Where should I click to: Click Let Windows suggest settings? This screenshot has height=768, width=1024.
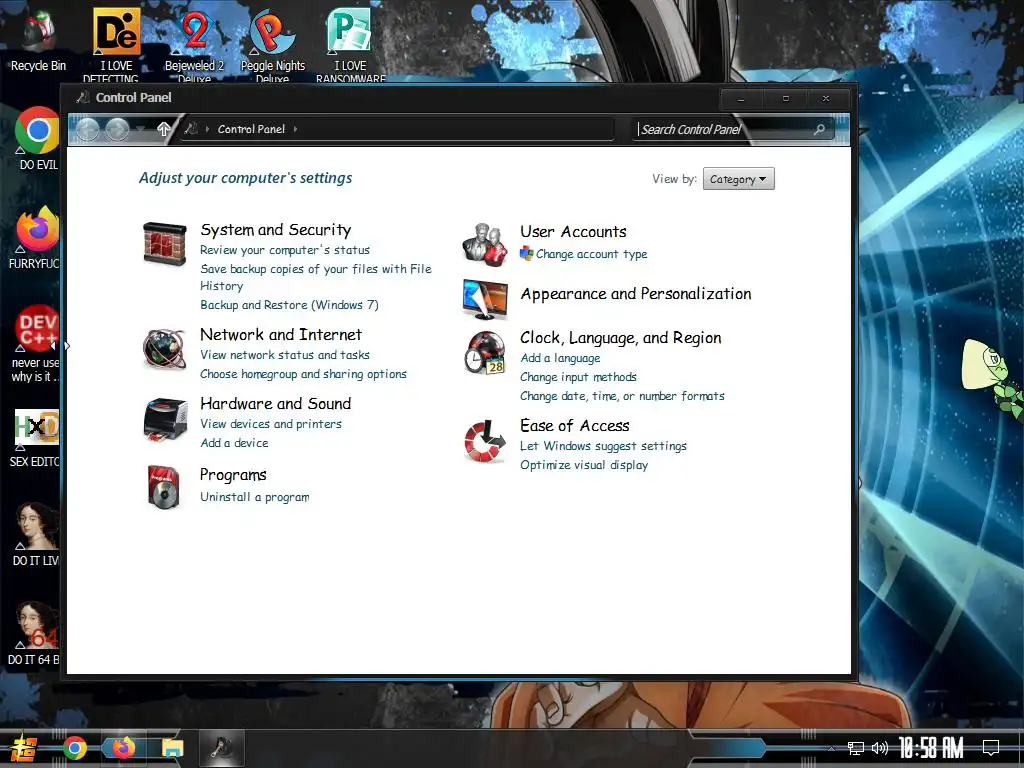[x=603, y=446]
